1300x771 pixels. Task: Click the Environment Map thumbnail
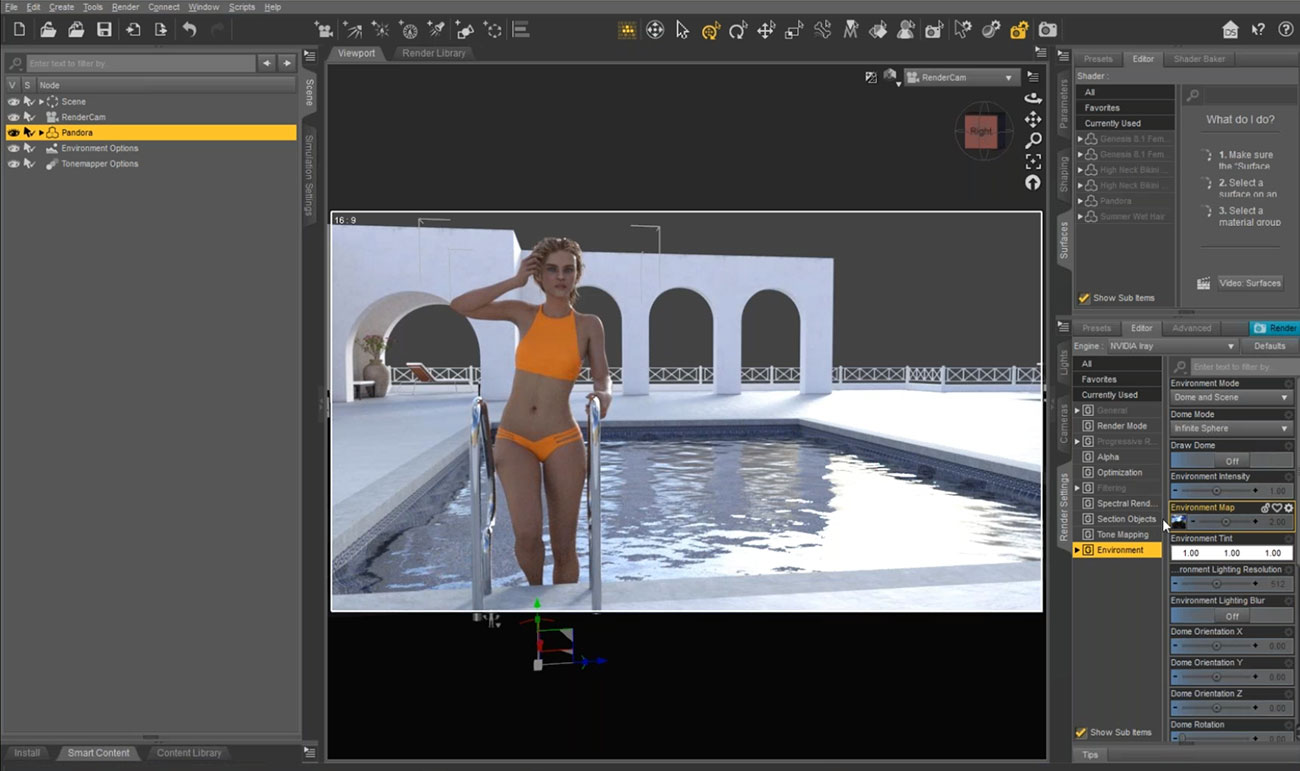click(1179, 522)
